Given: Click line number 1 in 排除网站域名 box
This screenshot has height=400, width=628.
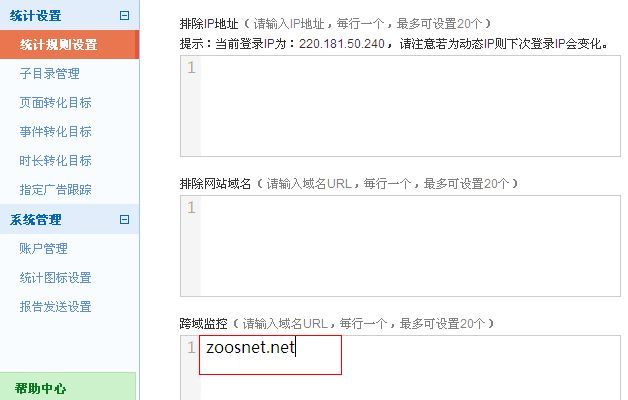Looking at the screenshot, I should (191, 207).
